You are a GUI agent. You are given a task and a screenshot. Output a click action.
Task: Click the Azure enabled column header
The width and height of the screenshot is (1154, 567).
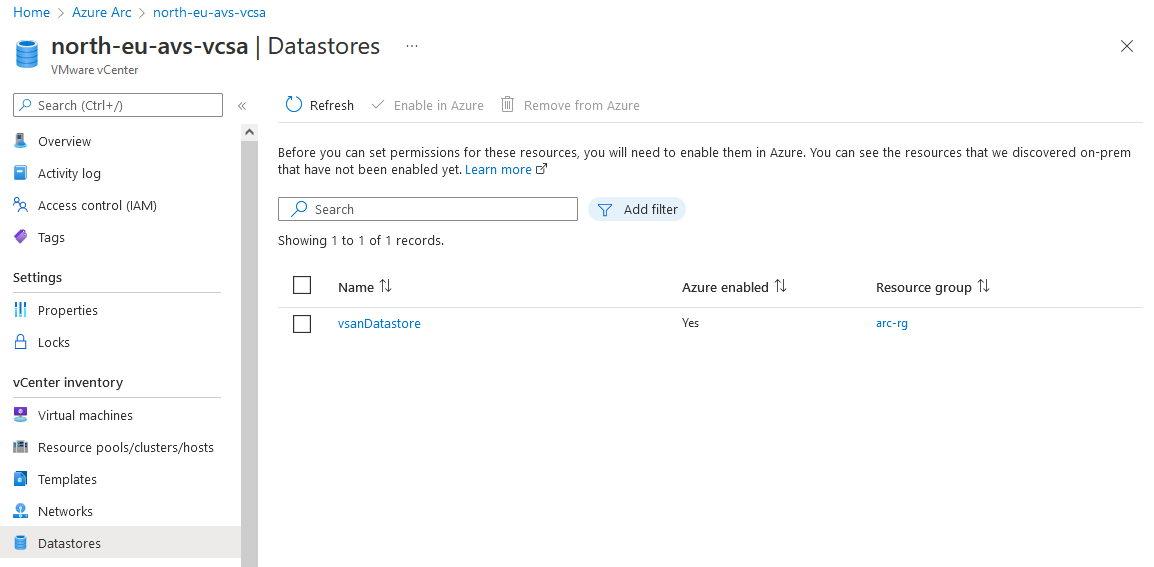click(725, 287)
